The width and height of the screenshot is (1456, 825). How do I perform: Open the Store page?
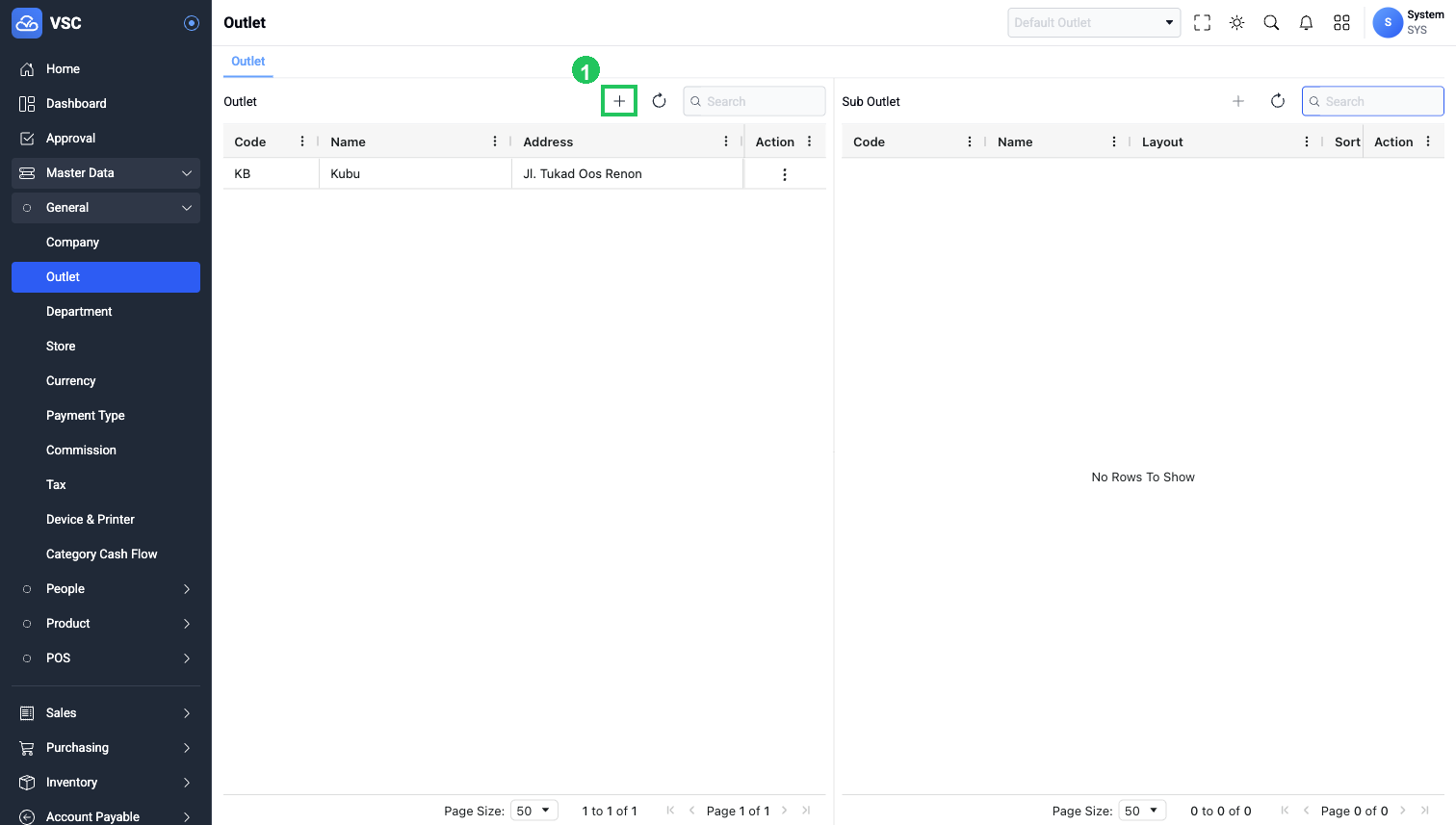point(106,347)
